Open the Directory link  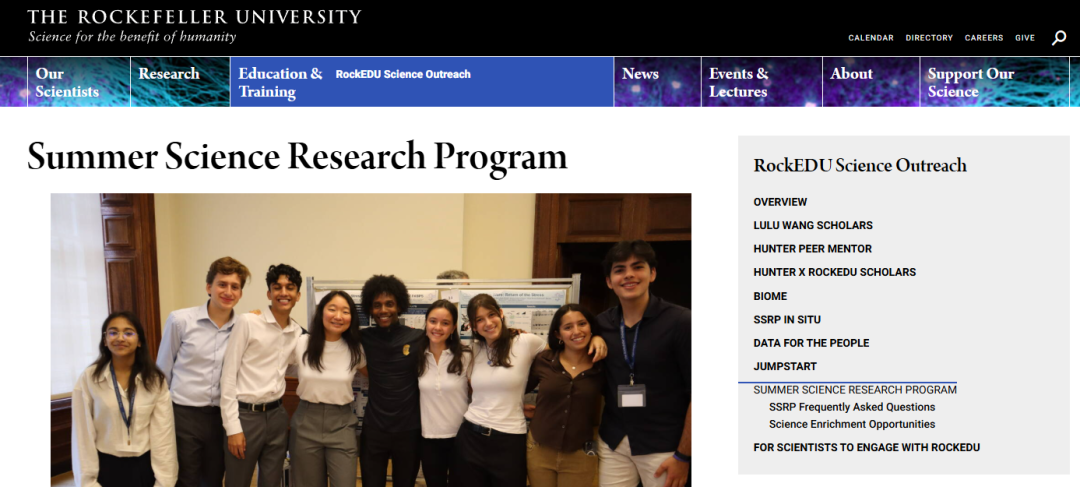click(x=929, y=38)
